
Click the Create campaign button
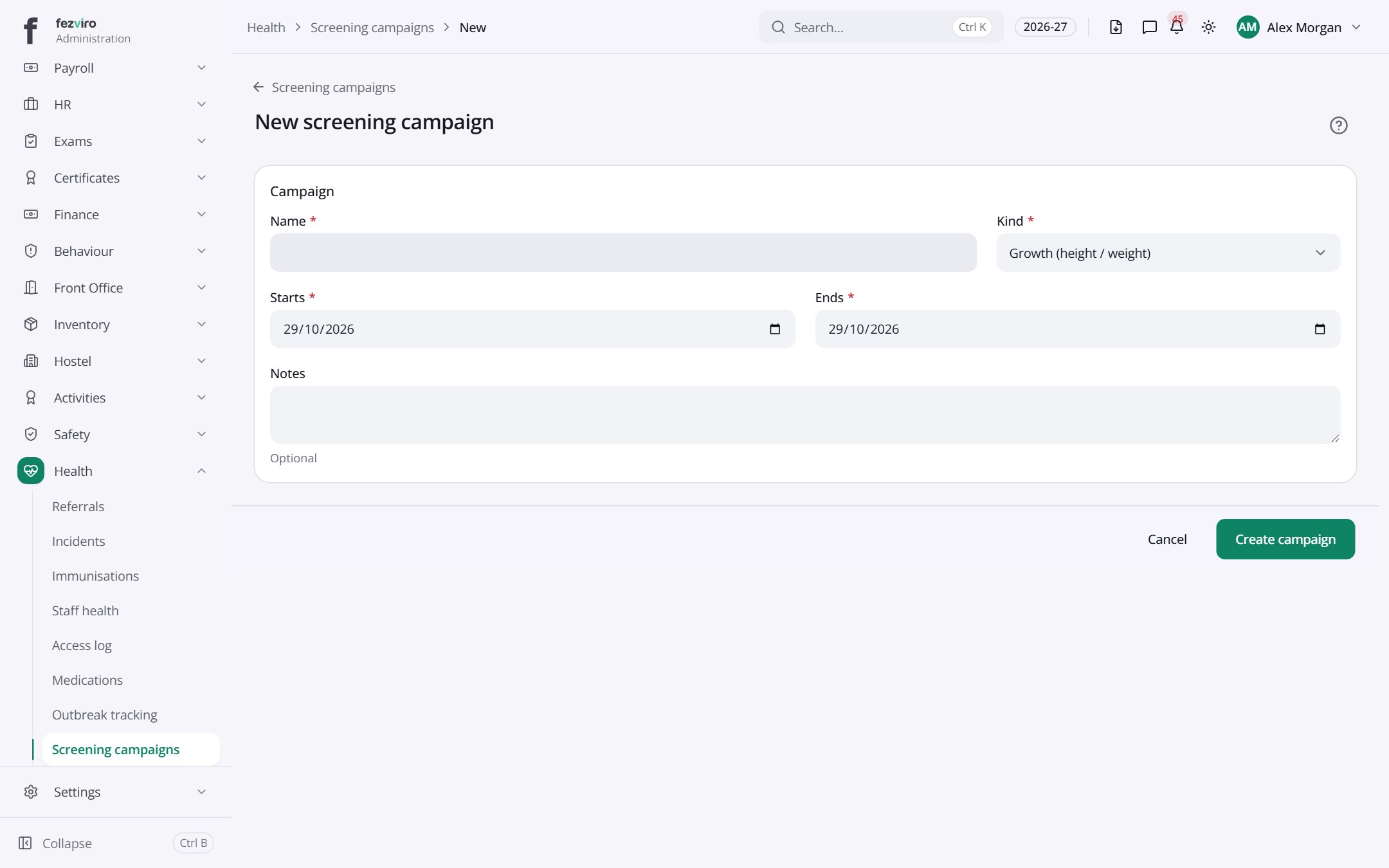[1285, 539]
